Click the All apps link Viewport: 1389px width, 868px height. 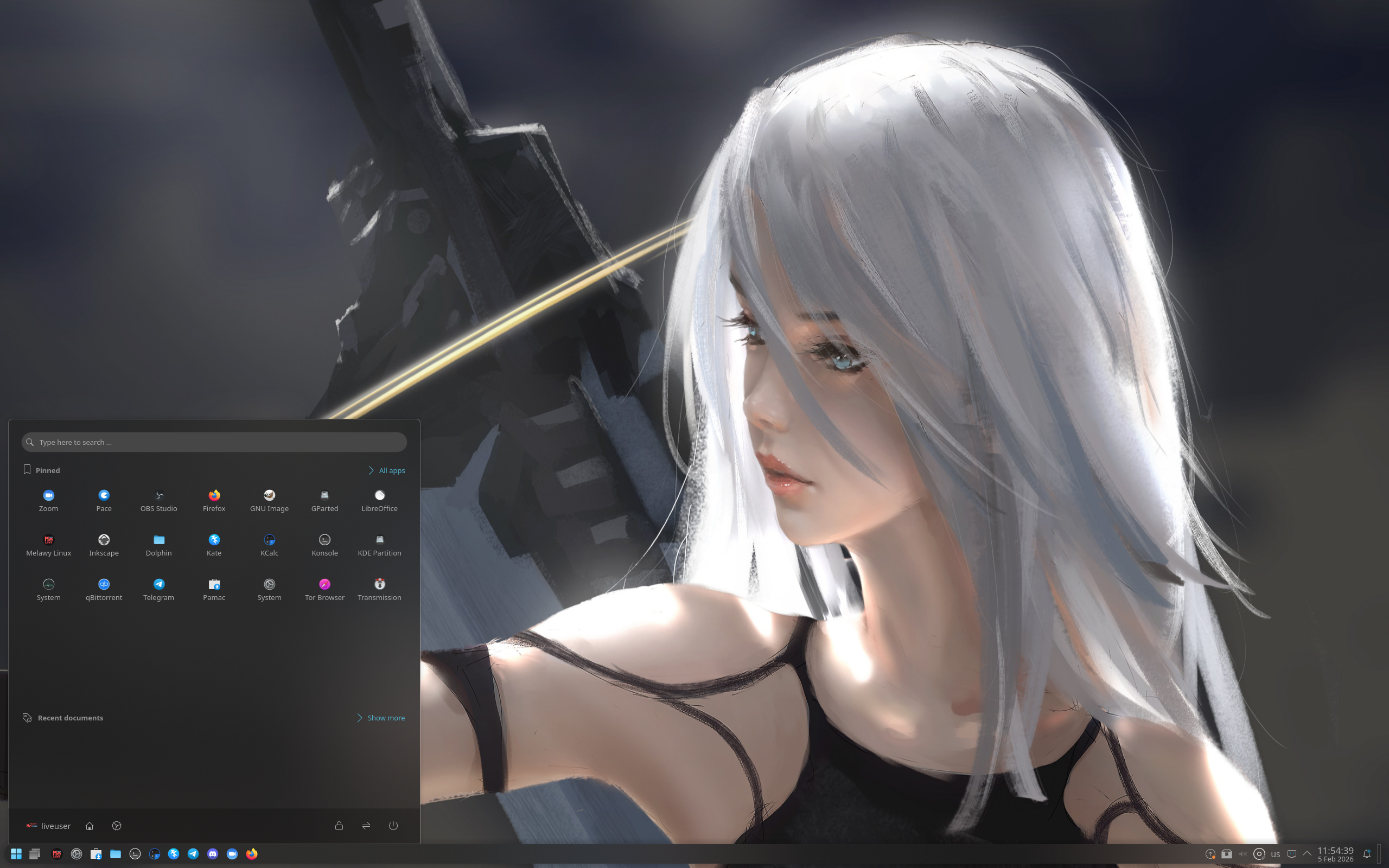(387, 470)
